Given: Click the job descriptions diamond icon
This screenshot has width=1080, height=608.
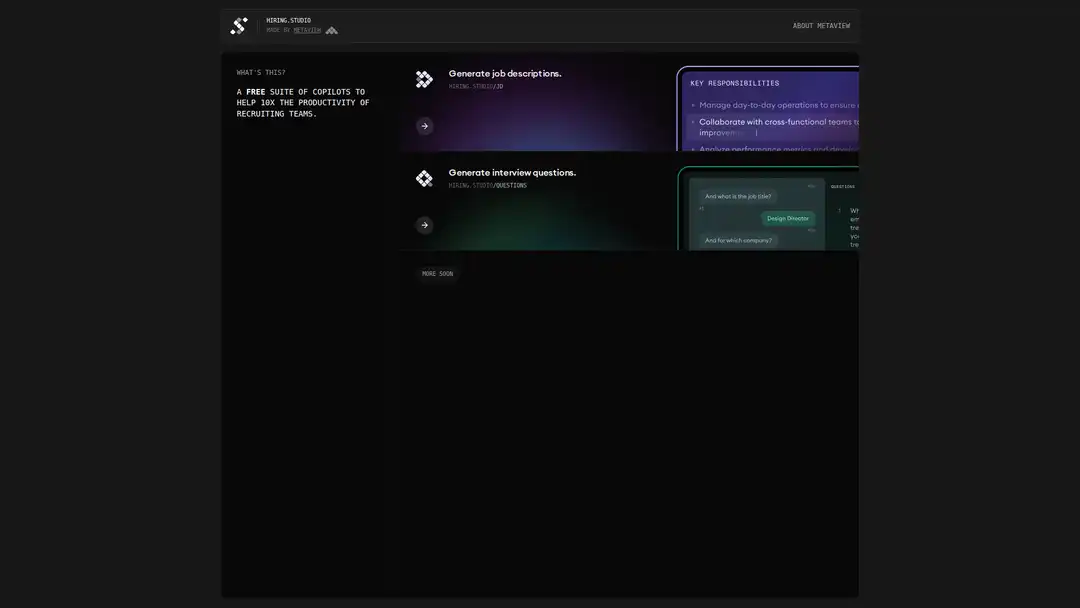Looking at the screenshot, I should click(424, 79).
